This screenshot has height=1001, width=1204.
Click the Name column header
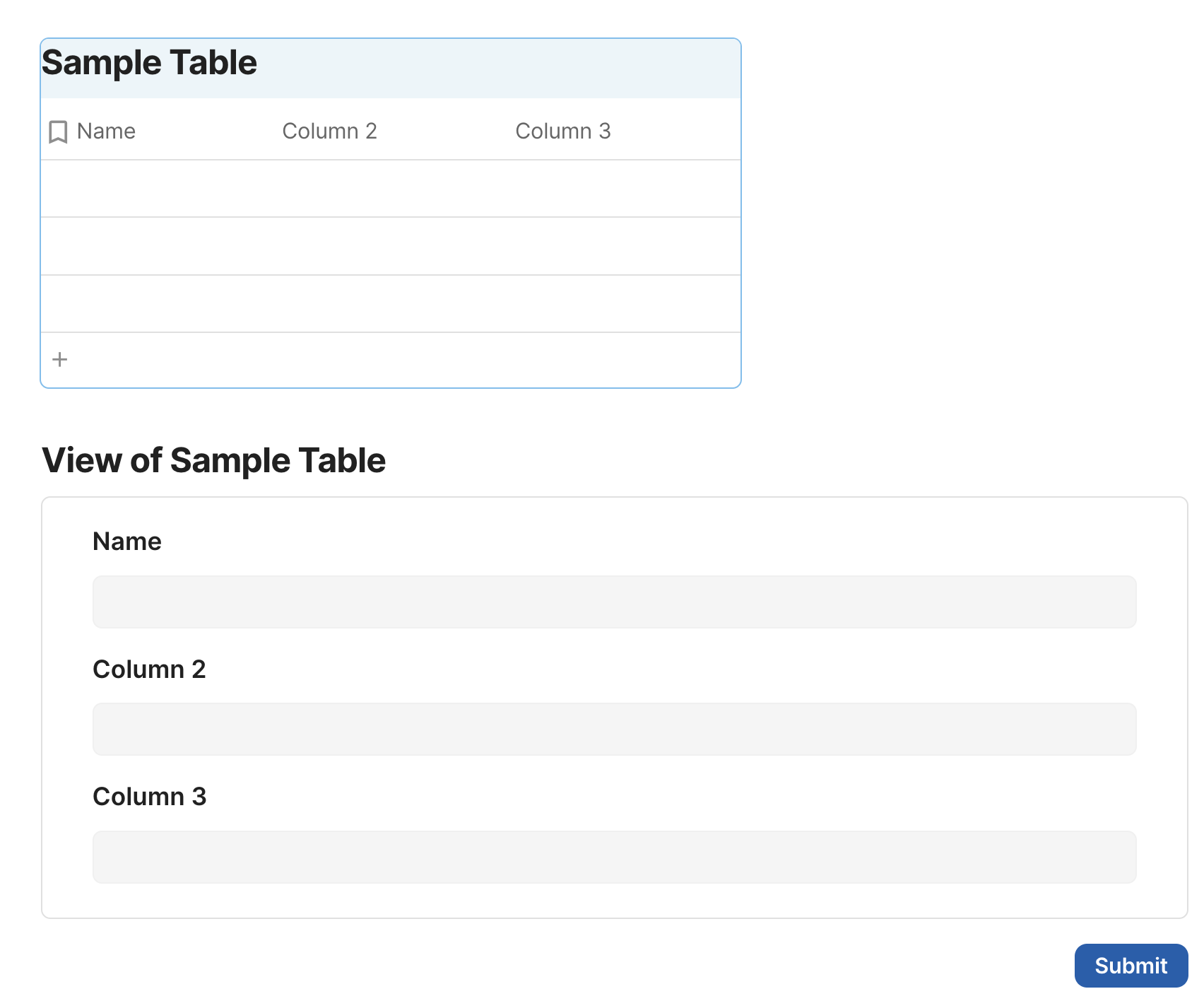tap(106, 131)
